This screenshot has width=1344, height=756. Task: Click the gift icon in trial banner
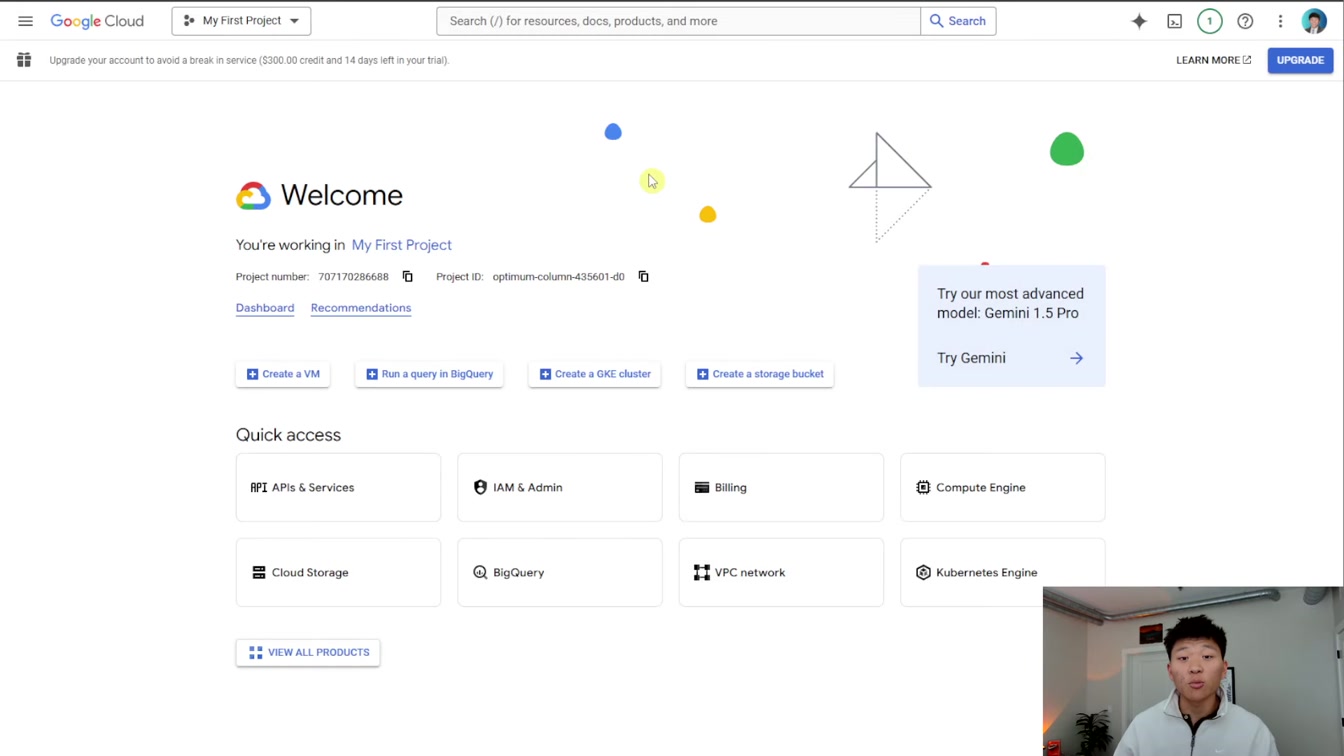(24, 60)
